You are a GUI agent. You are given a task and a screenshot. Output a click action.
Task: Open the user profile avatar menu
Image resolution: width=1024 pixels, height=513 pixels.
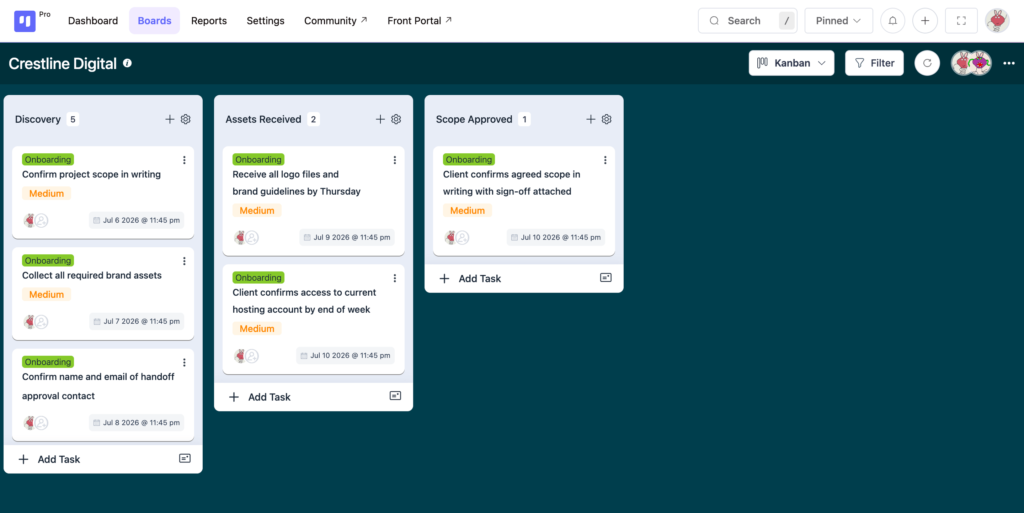(x=997, y=21)
